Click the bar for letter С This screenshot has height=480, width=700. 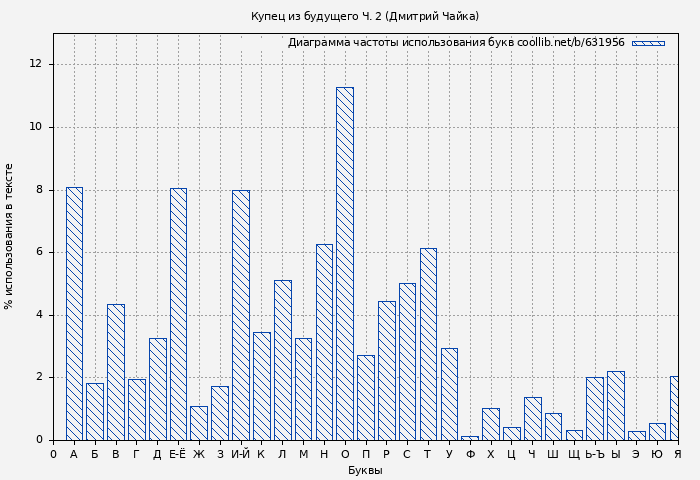407,361
